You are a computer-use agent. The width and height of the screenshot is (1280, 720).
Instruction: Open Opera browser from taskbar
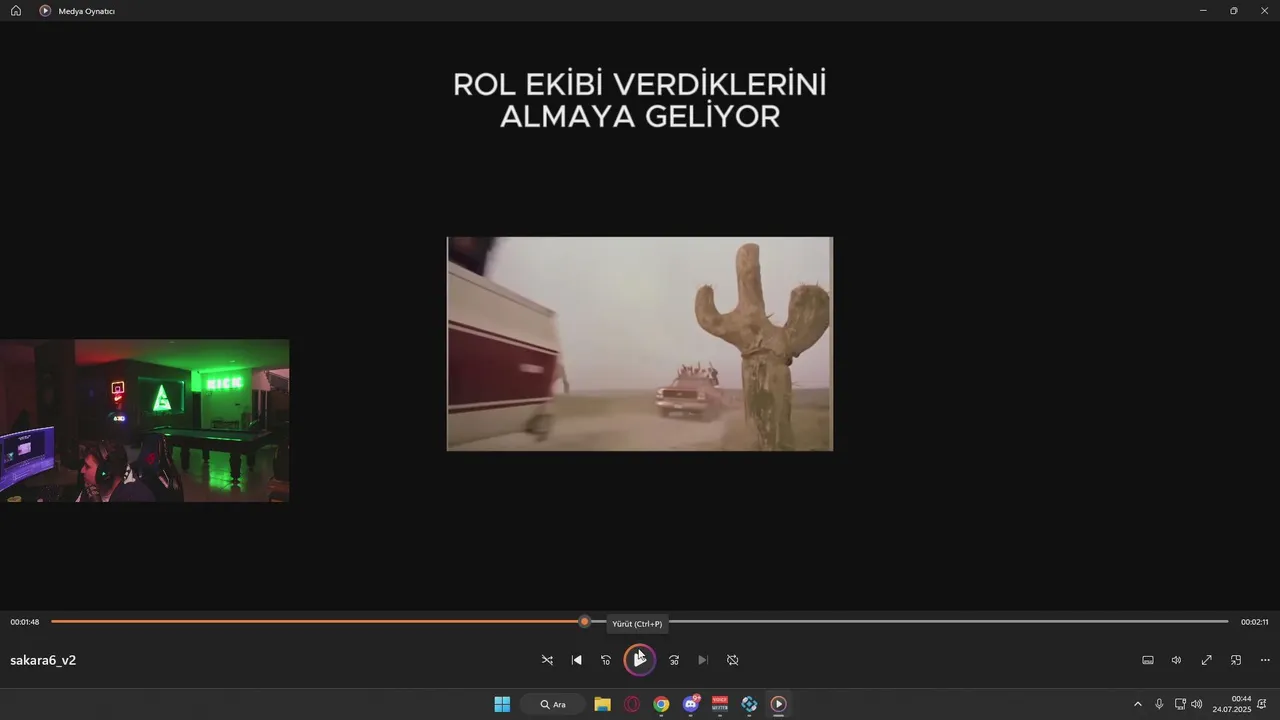(x=631, y=704)
